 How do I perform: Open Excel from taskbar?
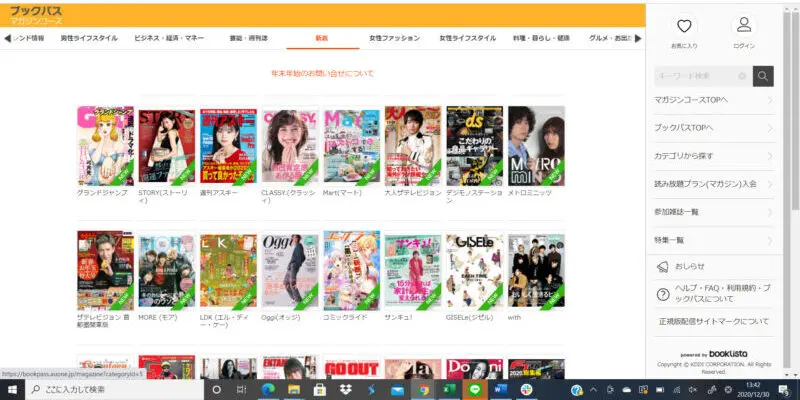449,390
